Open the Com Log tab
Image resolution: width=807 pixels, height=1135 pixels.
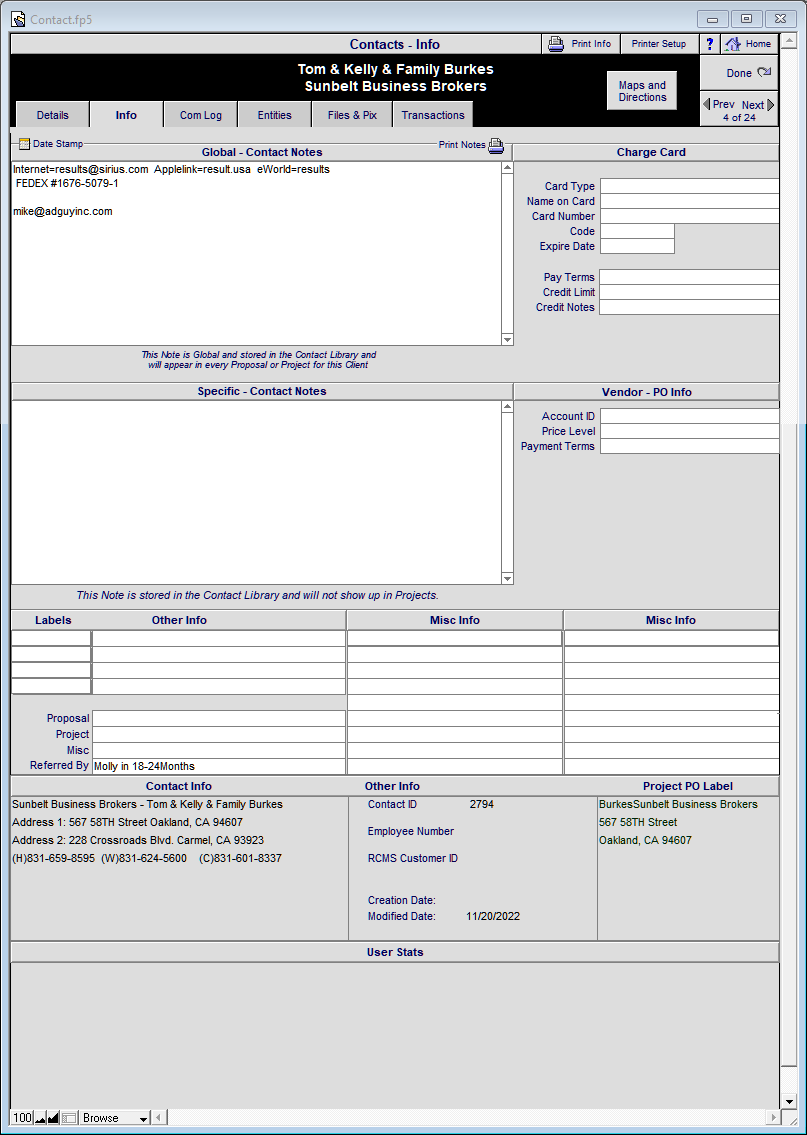(x=200, y=115)
